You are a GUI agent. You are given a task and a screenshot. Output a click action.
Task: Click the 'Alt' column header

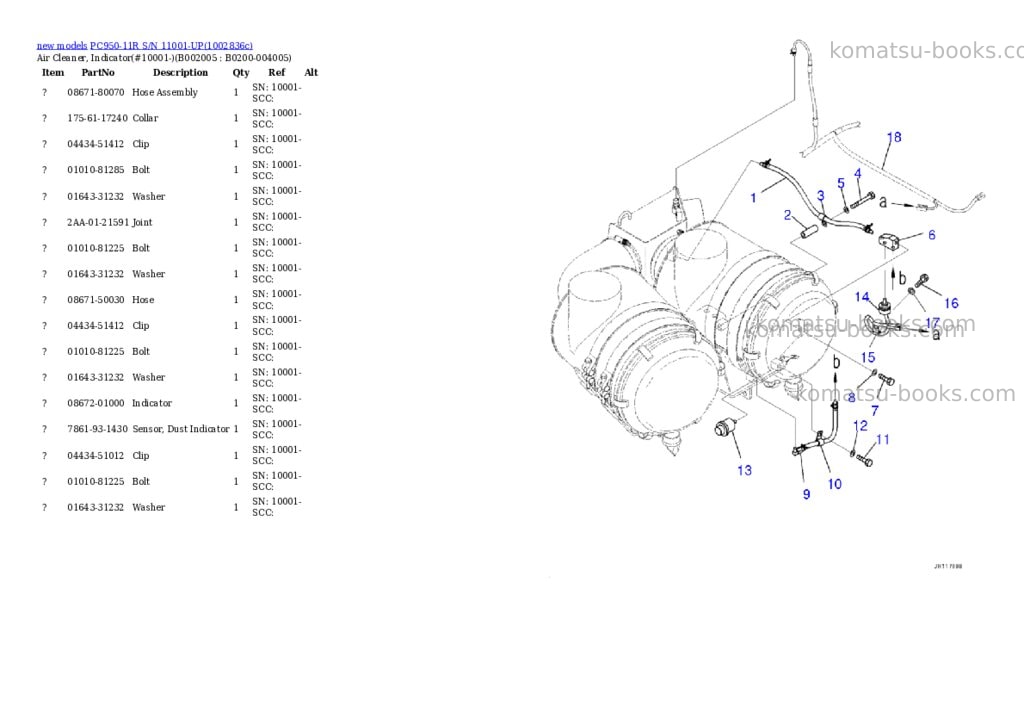point(311,72)
